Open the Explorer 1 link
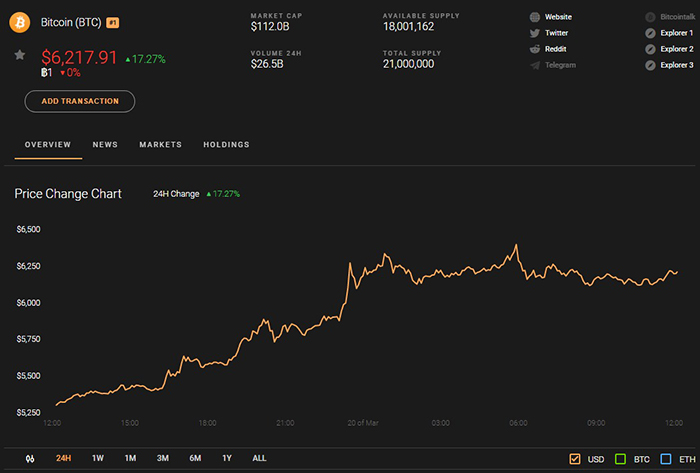 click(x=677, y=33)
